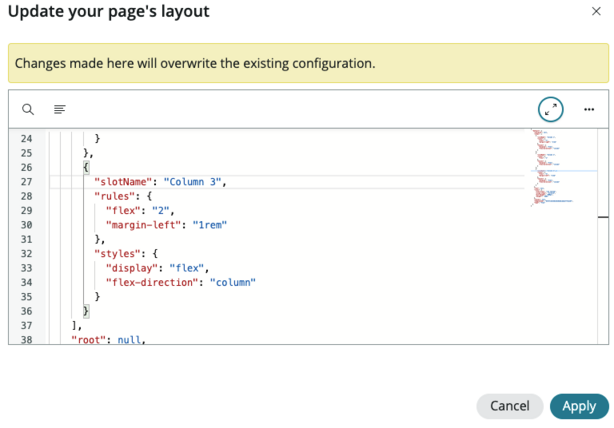Image resolution: width=614 pixels, height=428 pixels.
Task: Close the Update your page's layout dialog
Action: [596, 11]
